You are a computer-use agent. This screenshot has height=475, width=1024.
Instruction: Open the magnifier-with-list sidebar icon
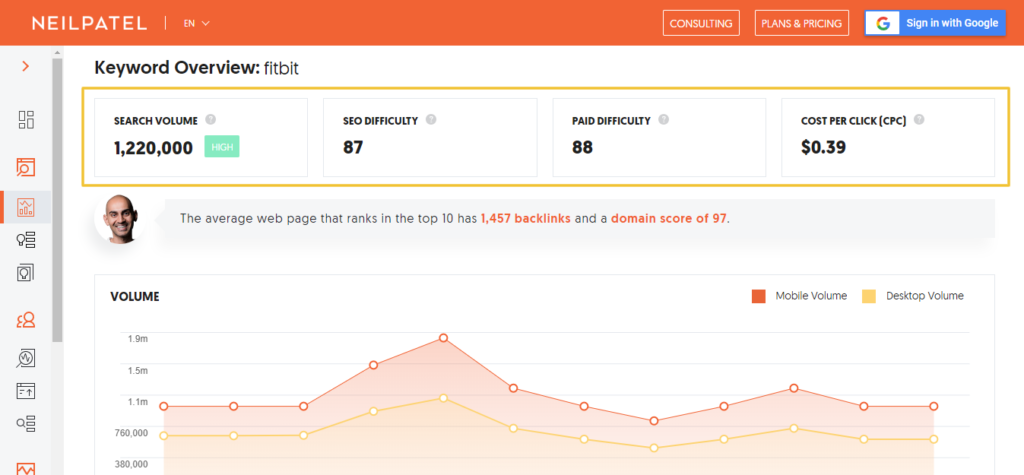(x=26, y=423)
